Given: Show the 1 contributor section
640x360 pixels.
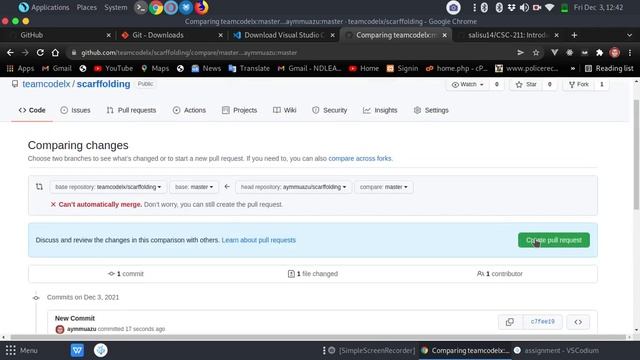Looking at the screenshot, I should tap(500, 274).
